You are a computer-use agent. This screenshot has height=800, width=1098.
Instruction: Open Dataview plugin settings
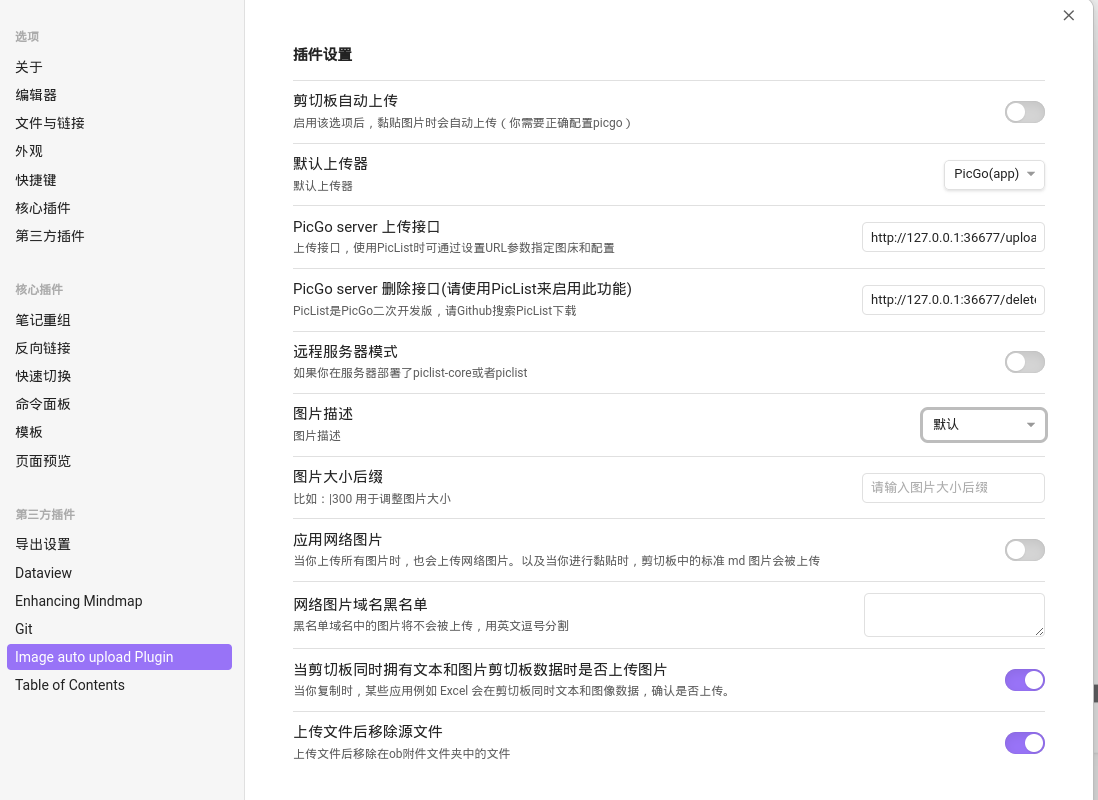pyautogui.click(x=44, y=573)
